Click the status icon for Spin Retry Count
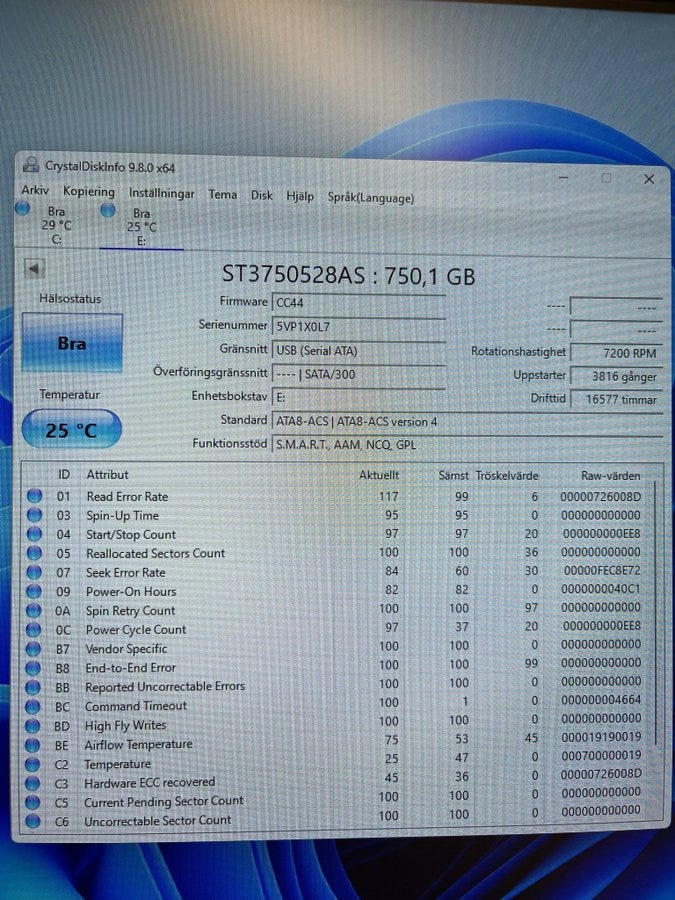 point(34,610)
